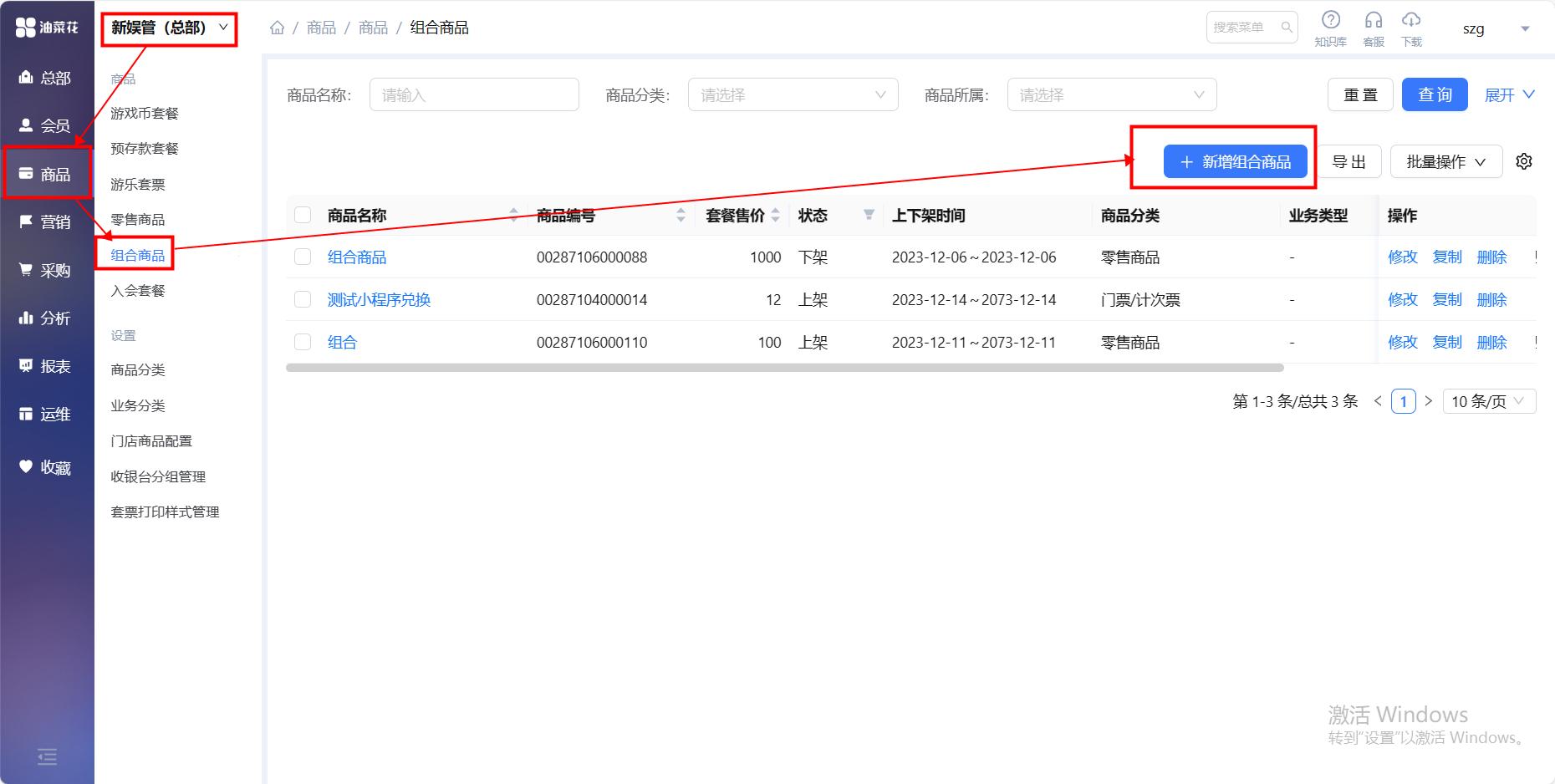Open 采购 section in sidebar

[46, 271]
